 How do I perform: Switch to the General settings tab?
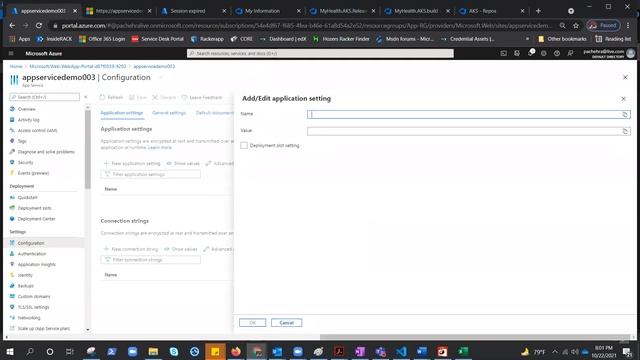pyautogui.click(x=169, y=113)
